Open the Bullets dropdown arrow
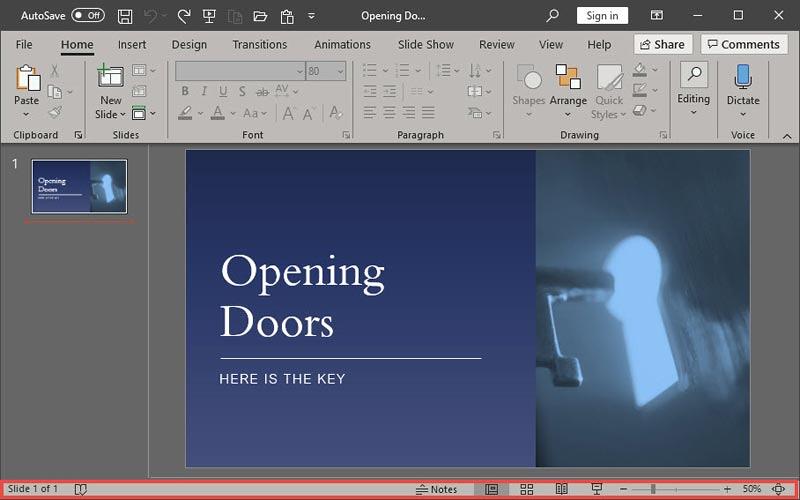 pyautogui.click(x=386, y=70)
